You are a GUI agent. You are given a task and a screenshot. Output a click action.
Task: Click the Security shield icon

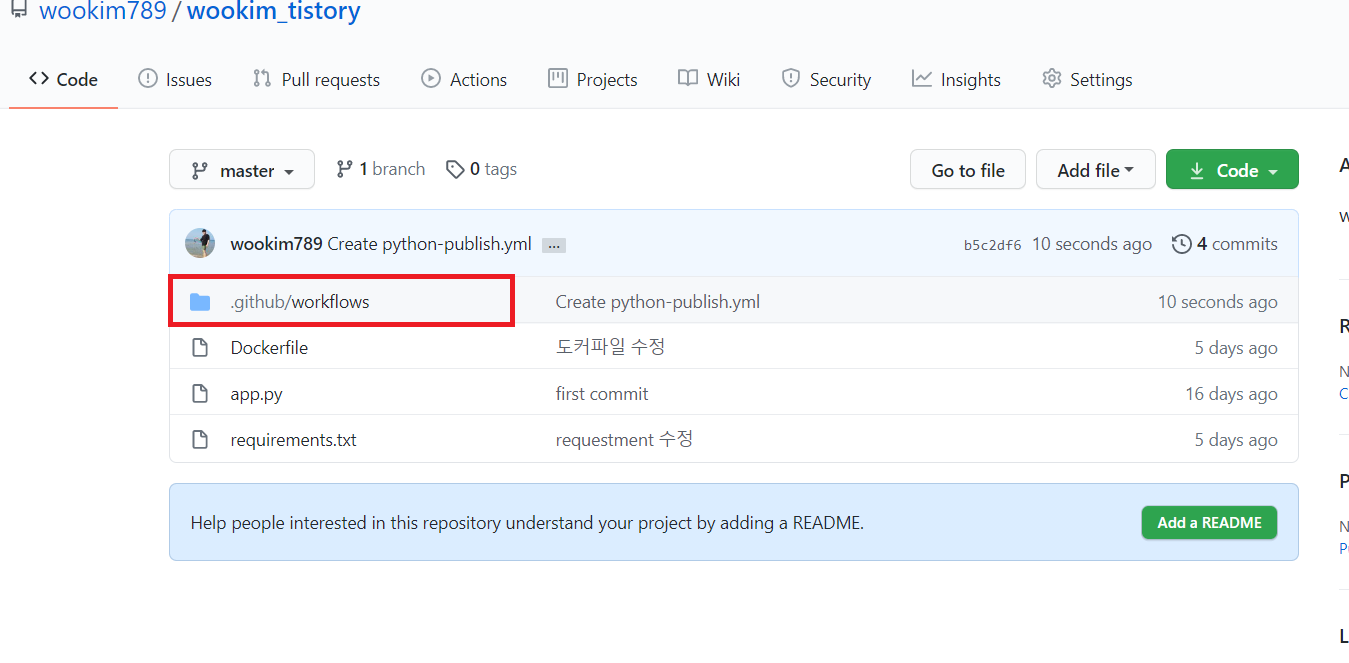791,78
